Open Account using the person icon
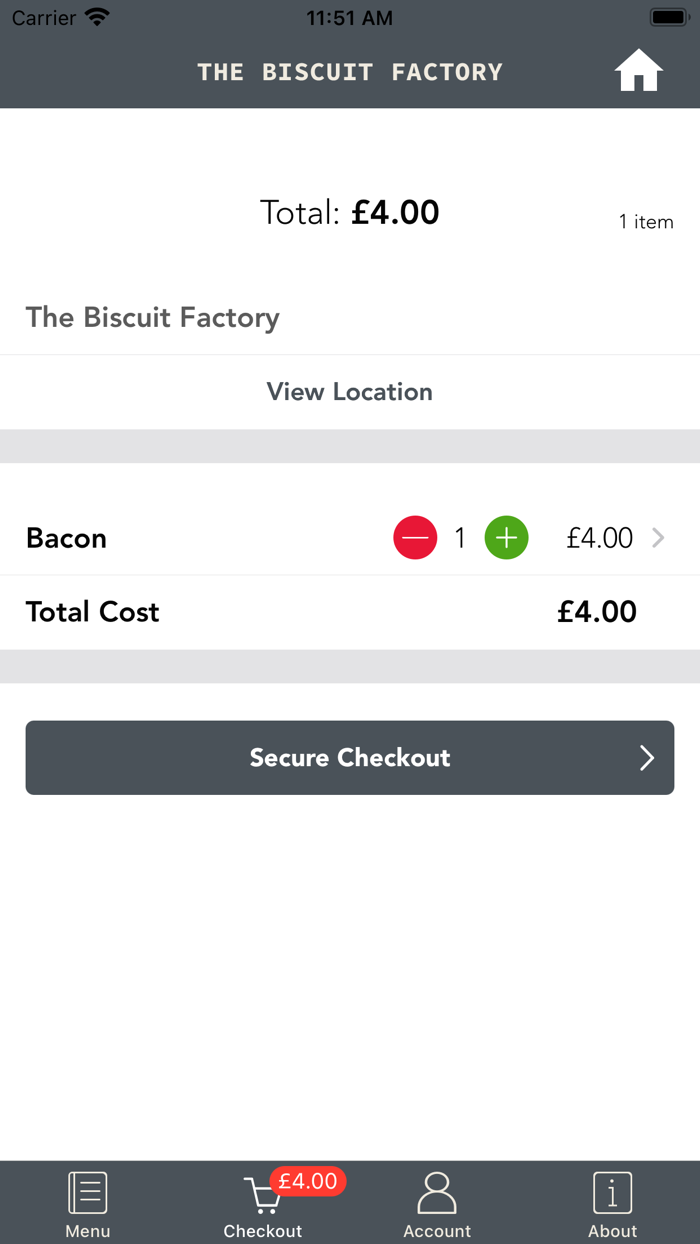 pyautogui.click(x=437, y=1191)
